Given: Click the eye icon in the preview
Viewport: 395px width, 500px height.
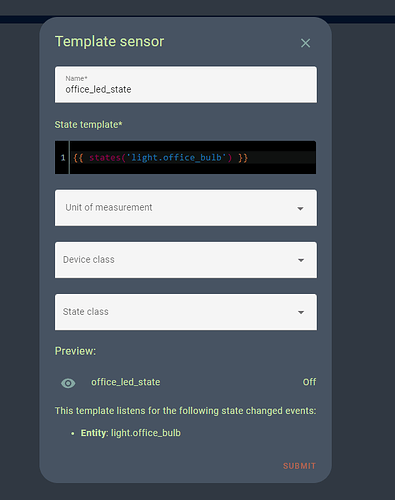Looking at the screenshot, I should point(68,383).
